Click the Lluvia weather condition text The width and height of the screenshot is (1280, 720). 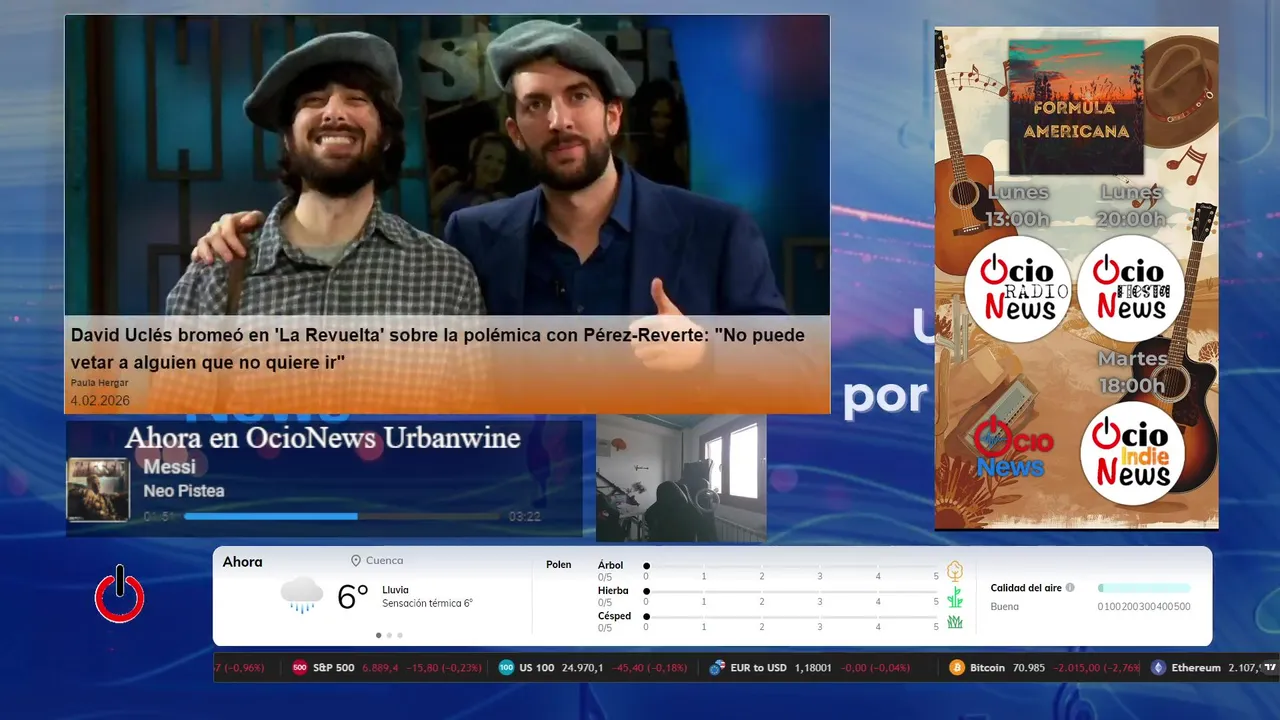click(x=395, y=590)
